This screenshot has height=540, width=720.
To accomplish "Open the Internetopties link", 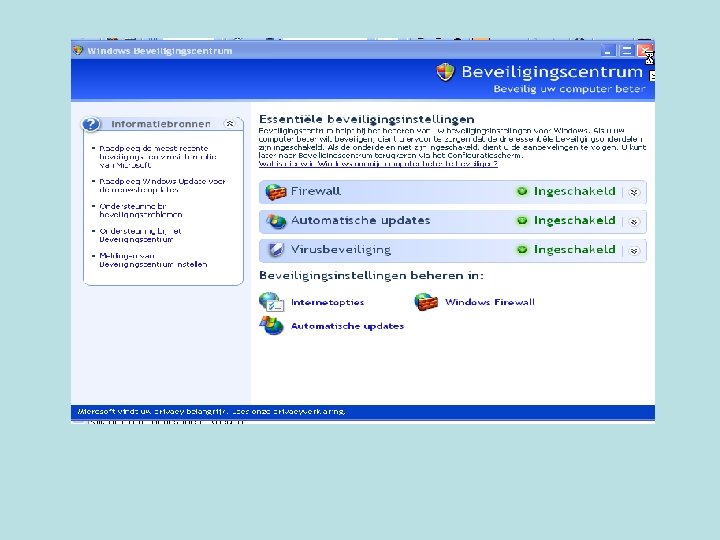I will (327, 302).
